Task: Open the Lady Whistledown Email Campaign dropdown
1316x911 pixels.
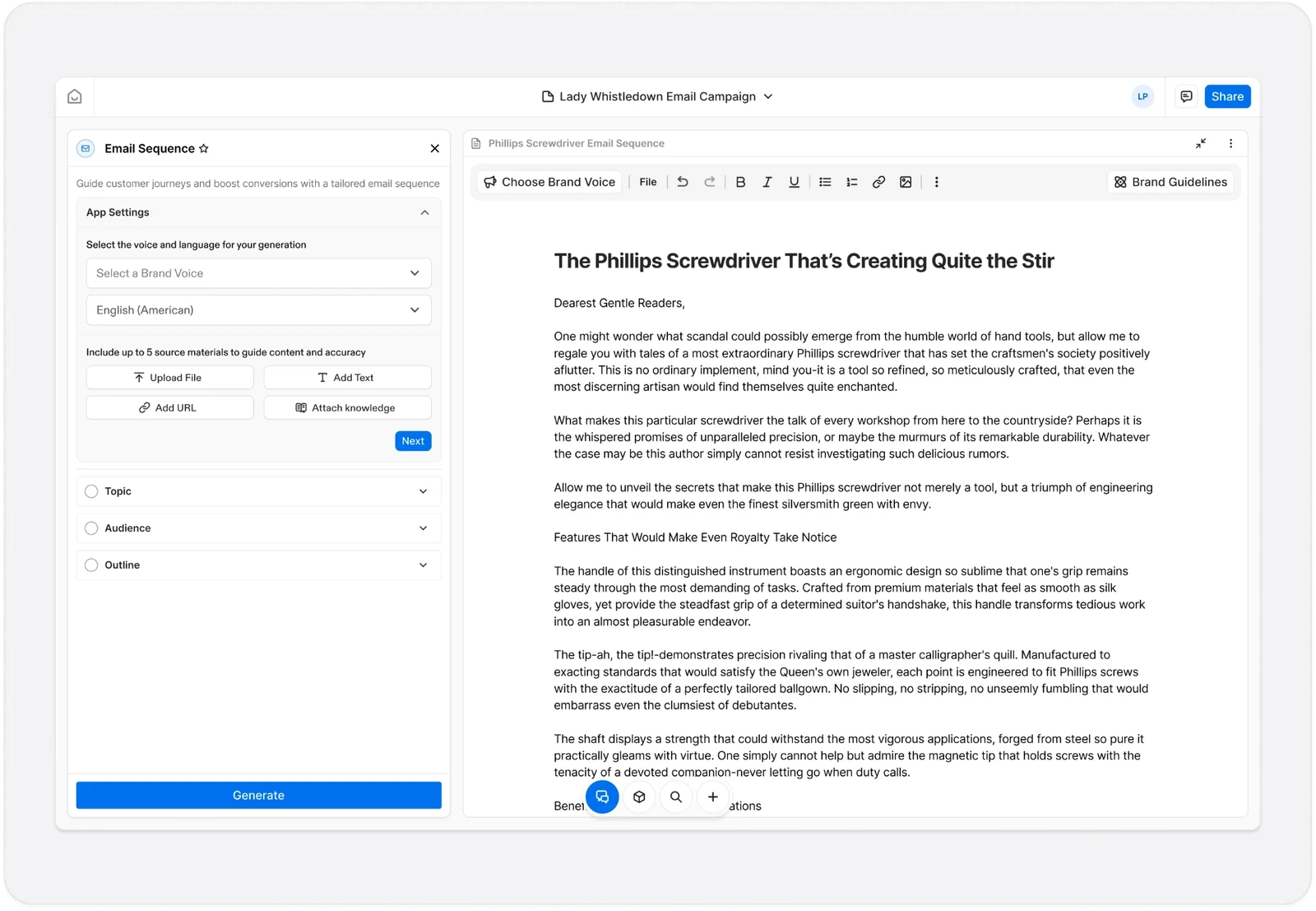Action: 657,96
